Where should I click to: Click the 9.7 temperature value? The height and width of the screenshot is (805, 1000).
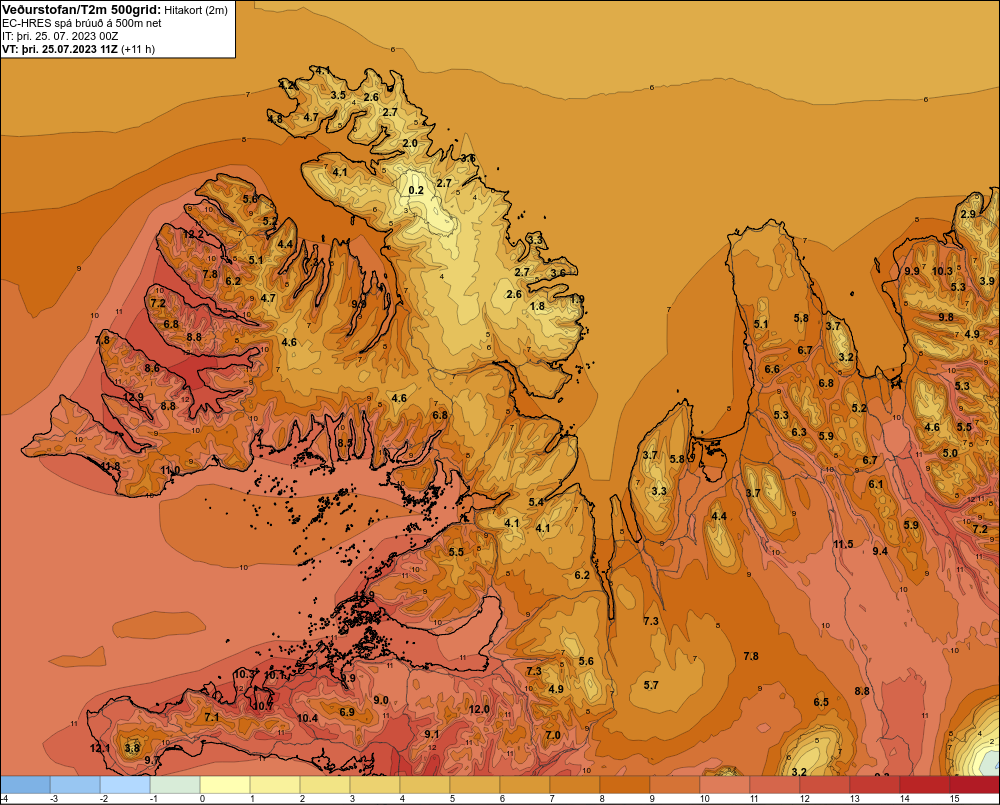pos(152,760)
